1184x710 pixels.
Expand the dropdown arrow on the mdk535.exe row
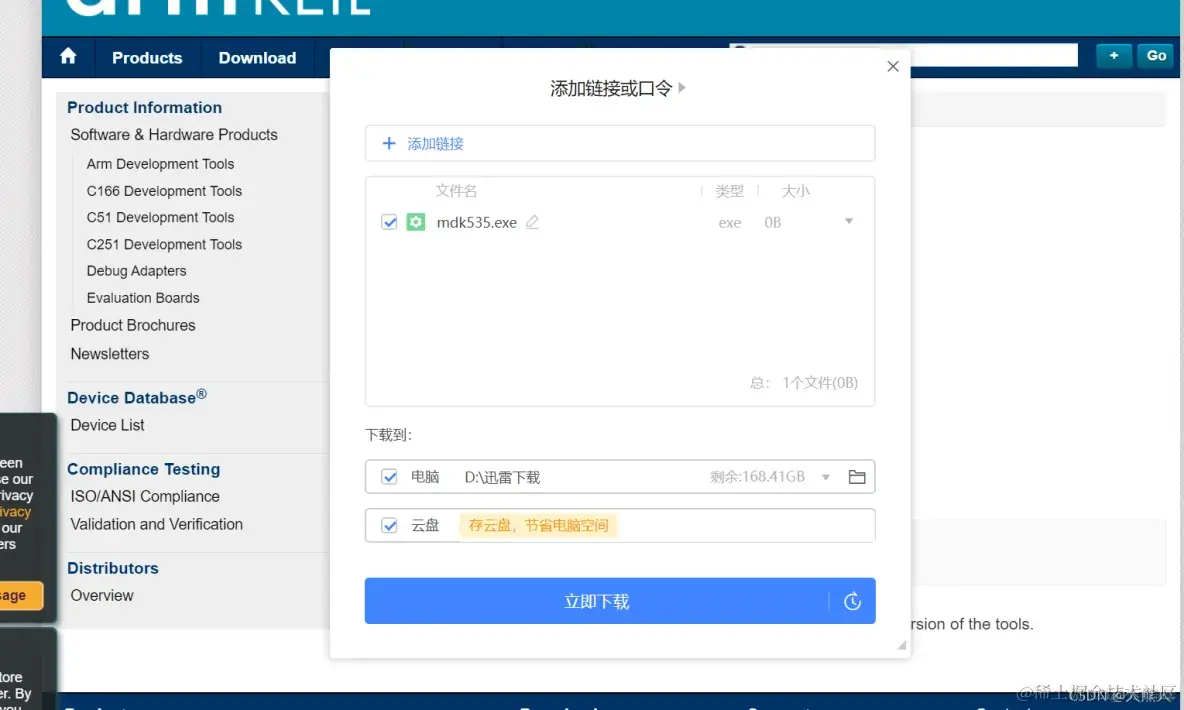(x=849, y=223)
